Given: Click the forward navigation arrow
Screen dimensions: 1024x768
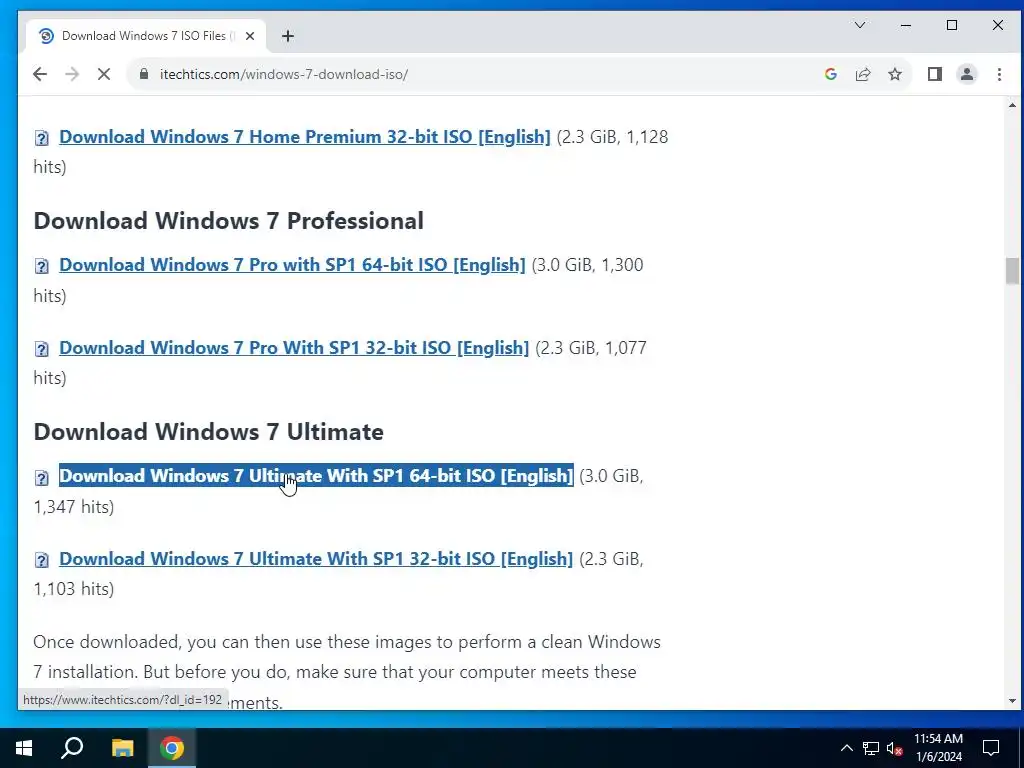Looking at the screenshot, I should click(72, 74).
